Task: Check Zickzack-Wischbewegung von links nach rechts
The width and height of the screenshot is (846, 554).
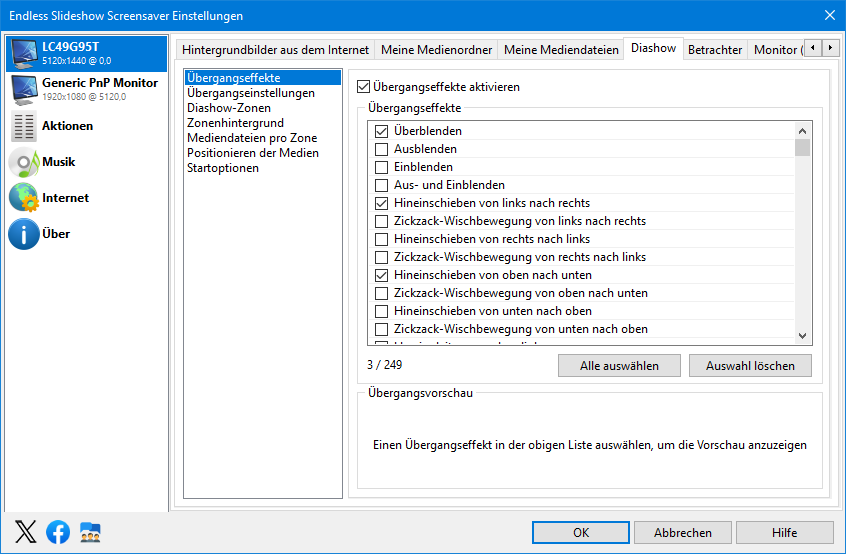Action: [381, 221]
